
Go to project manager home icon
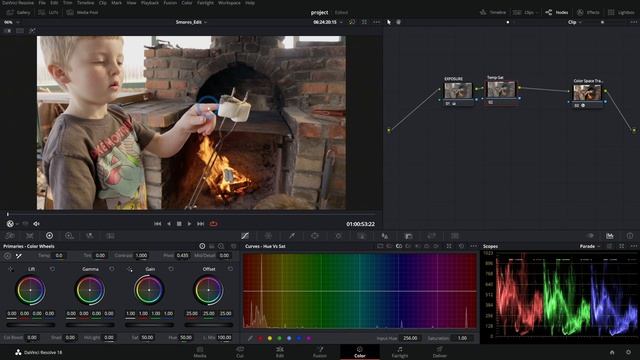[612, 352]
